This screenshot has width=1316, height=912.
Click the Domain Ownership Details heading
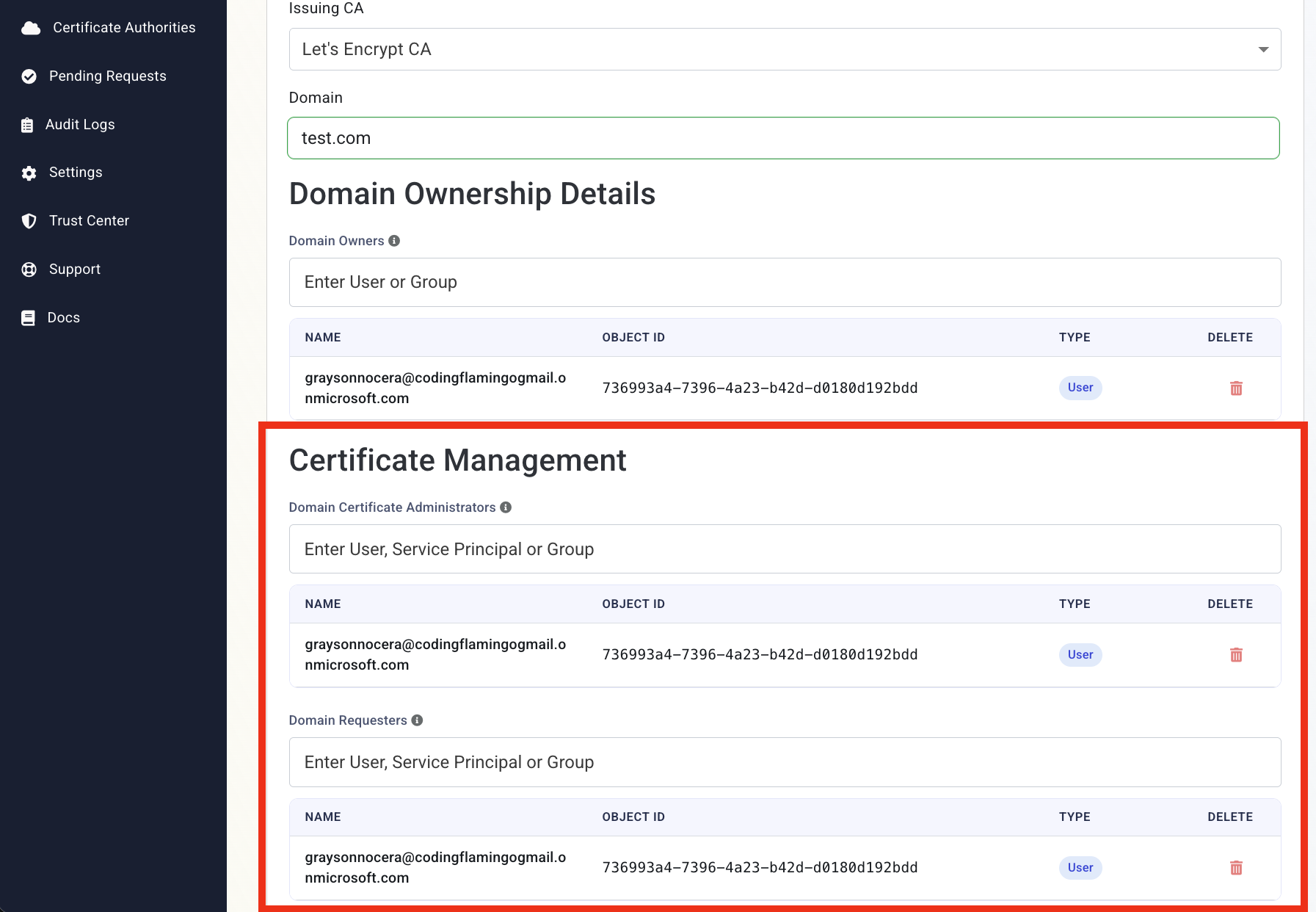[472, 194]
